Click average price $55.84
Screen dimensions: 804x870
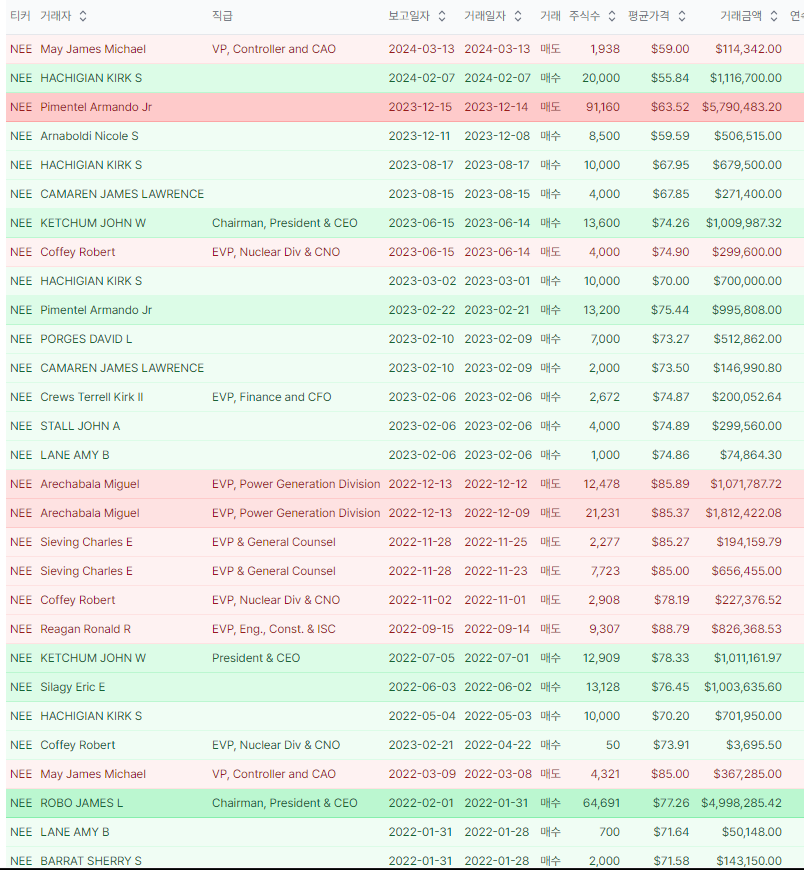[x=670, y=78]
